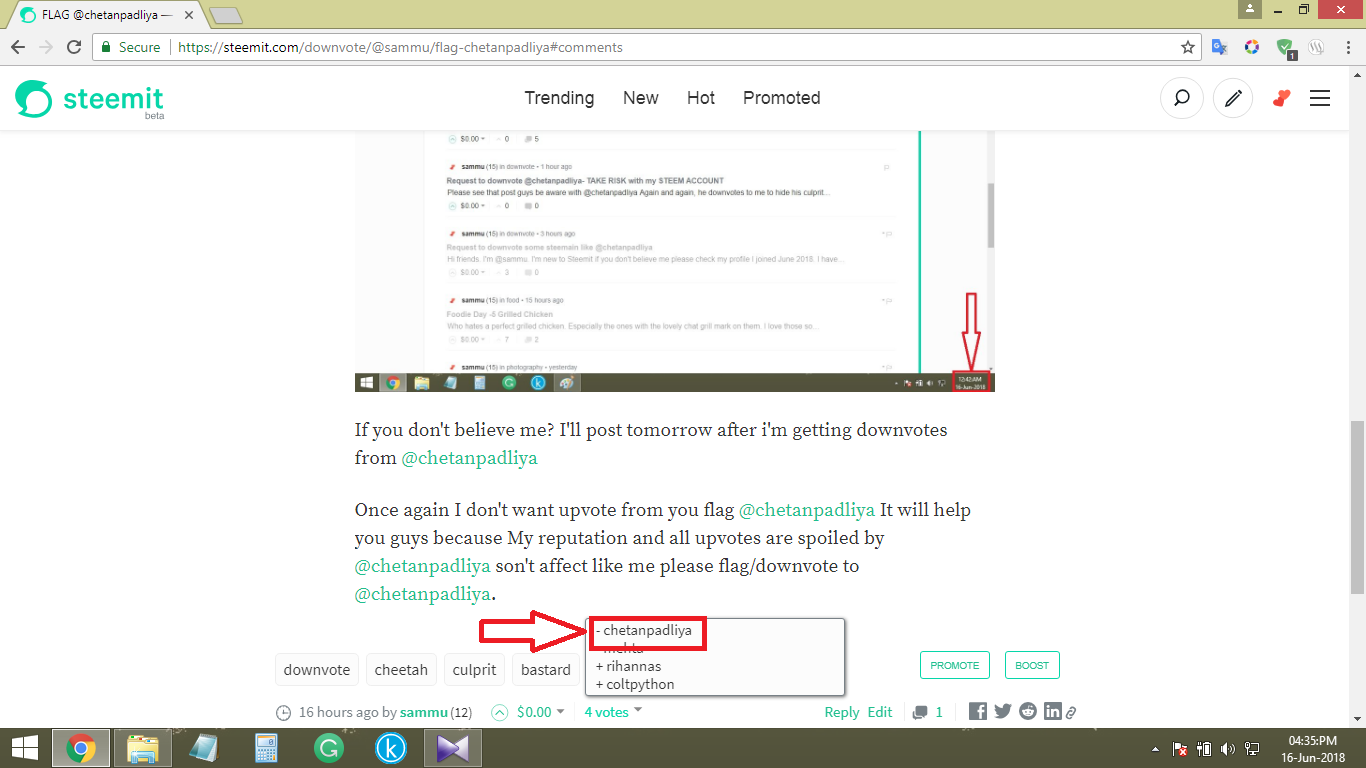1366x768 pixels.
Task: Open the Promoted posts section
Action: [x=782, y=98]
